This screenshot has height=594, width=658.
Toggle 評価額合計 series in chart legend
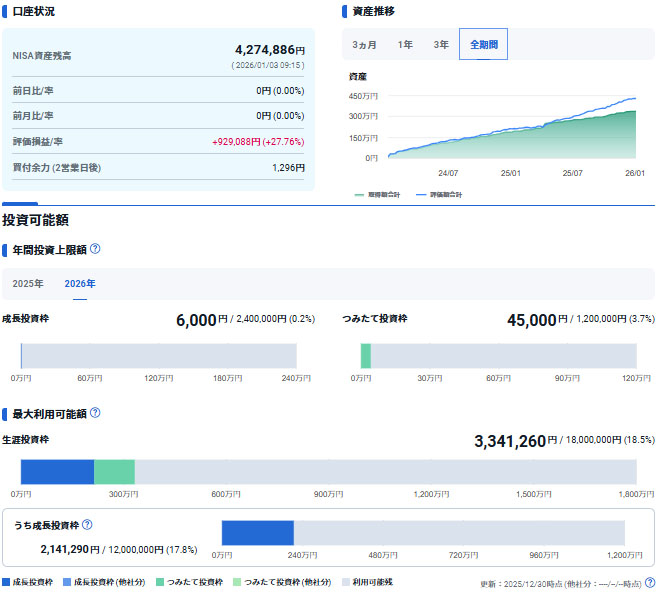coord(435,195)
